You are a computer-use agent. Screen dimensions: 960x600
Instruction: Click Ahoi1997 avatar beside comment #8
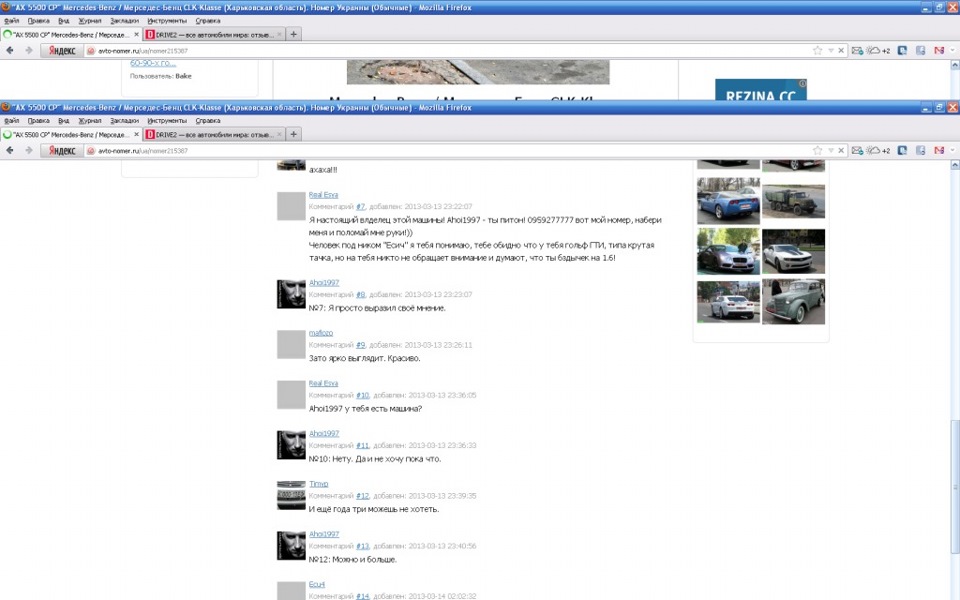tap(291, 294)
